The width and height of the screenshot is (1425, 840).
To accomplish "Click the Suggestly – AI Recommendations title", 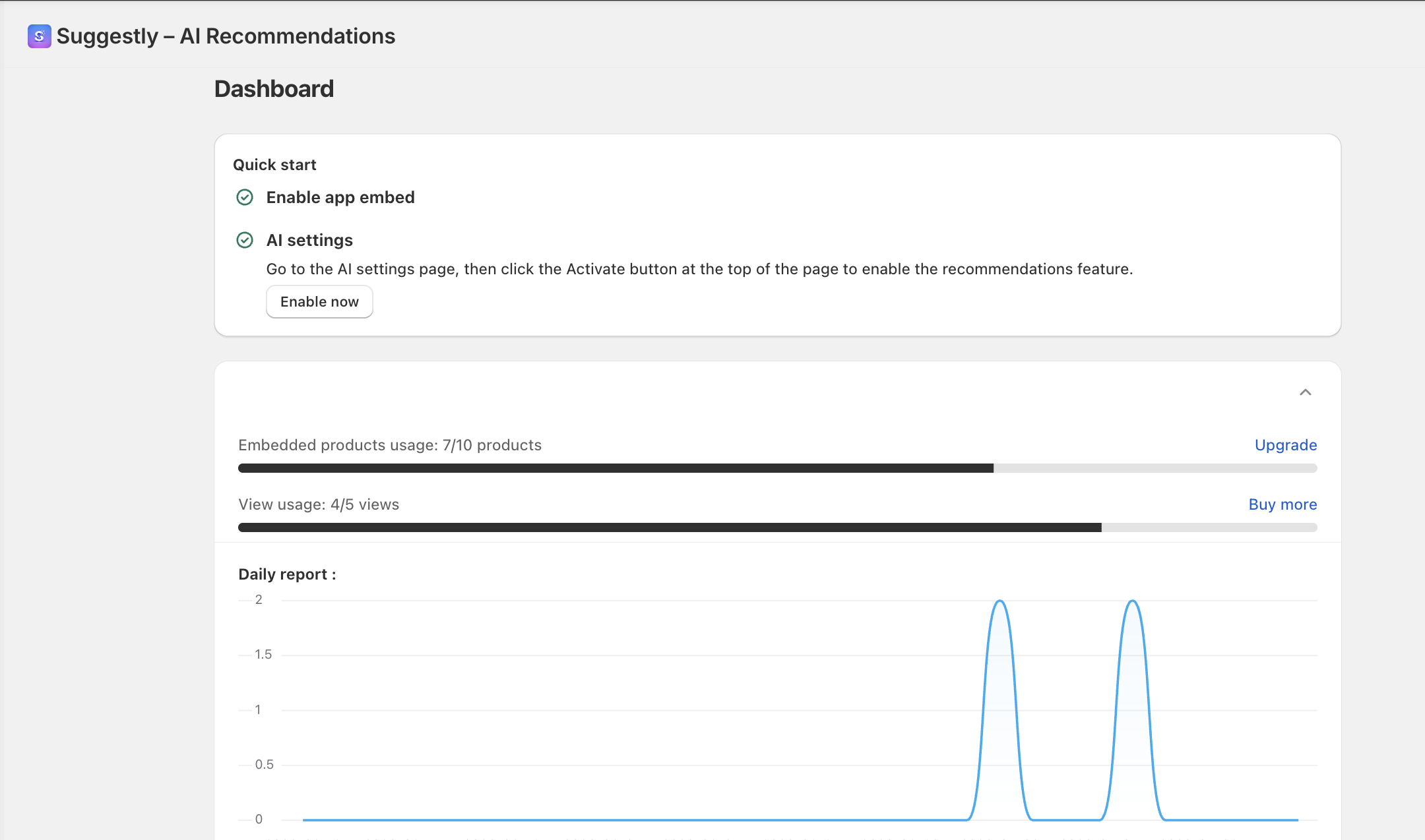I will [226, 36].
